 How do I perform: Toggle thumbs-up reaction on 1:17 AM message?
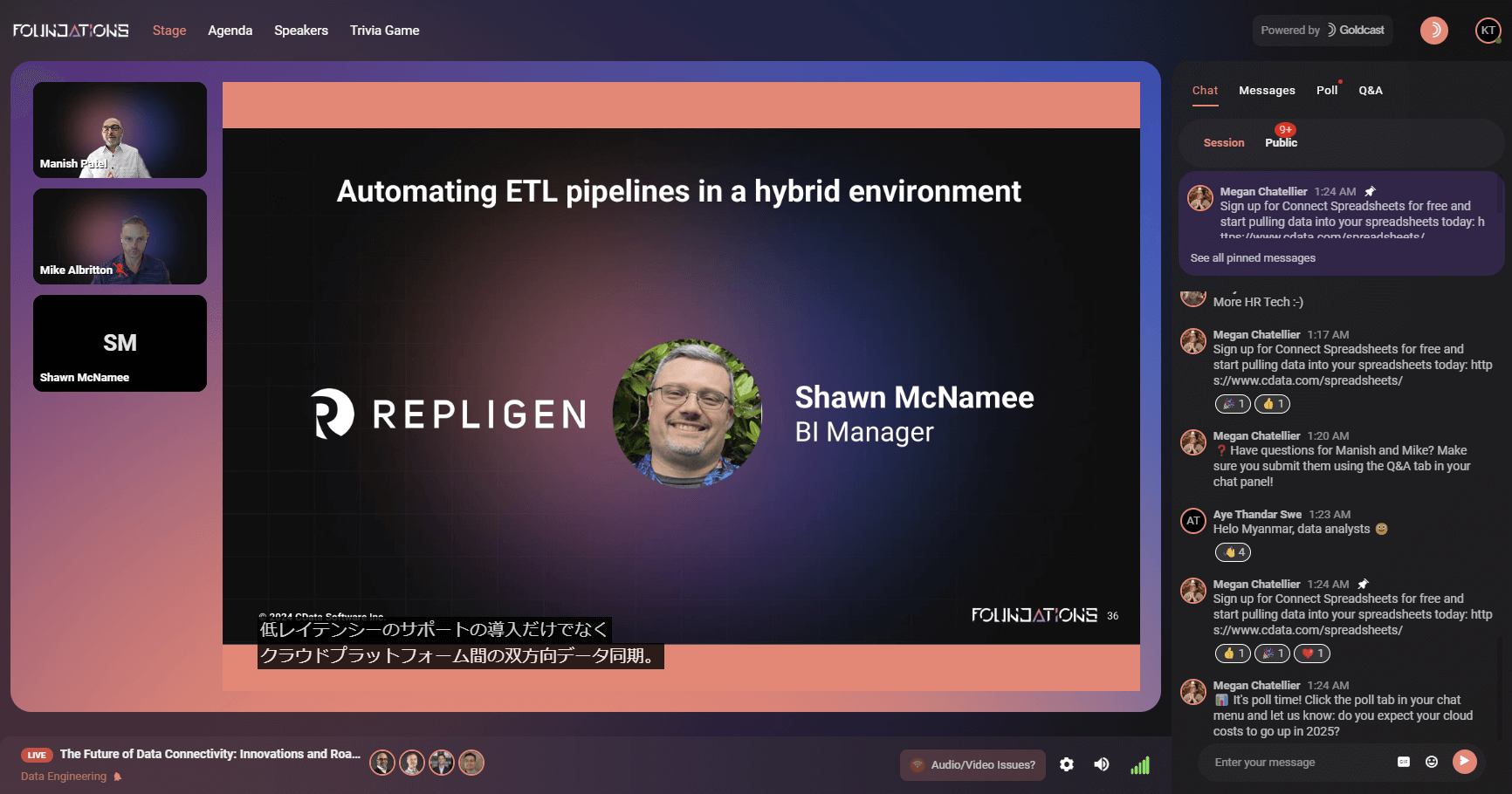coord(1272,404)
